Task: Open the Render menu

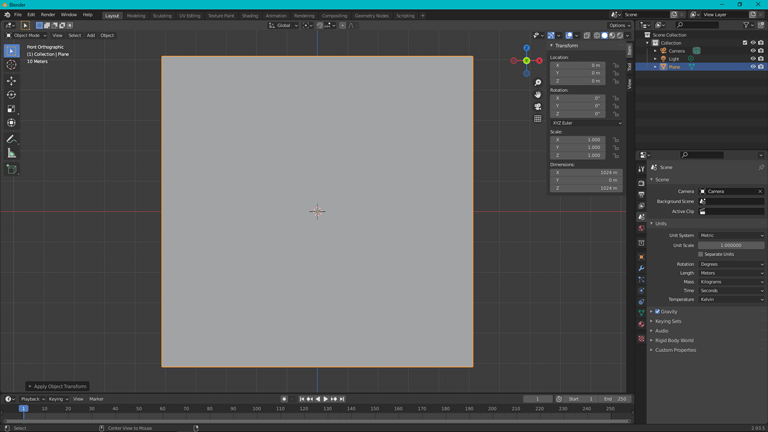Action: [48, 15]
